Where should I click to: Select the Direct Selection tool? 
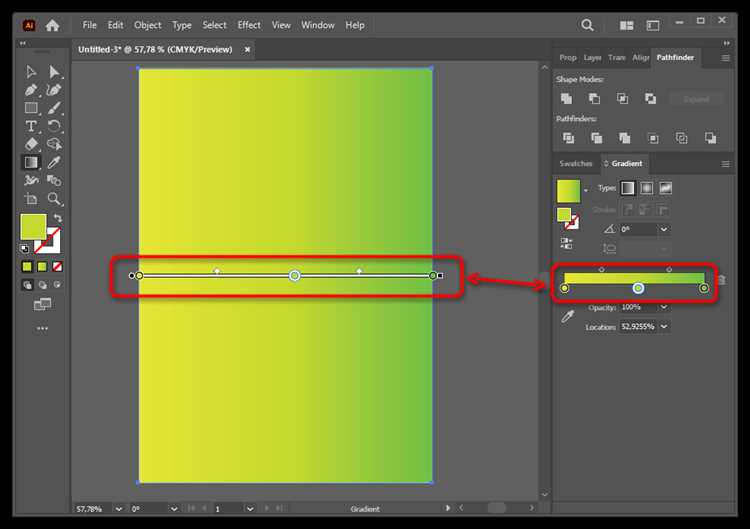pos(54,72)
